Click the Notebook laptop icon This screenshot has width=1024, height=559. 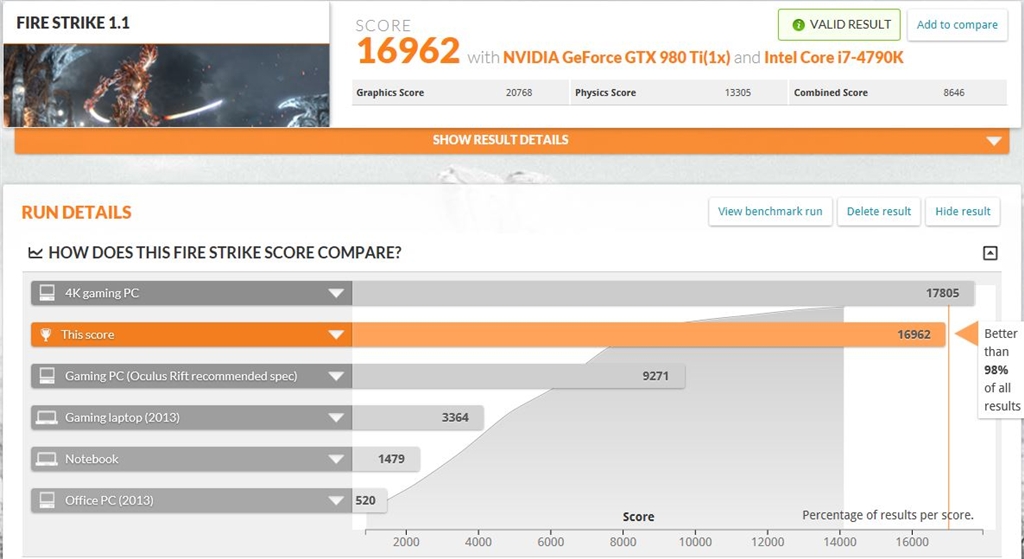[46, 459]
